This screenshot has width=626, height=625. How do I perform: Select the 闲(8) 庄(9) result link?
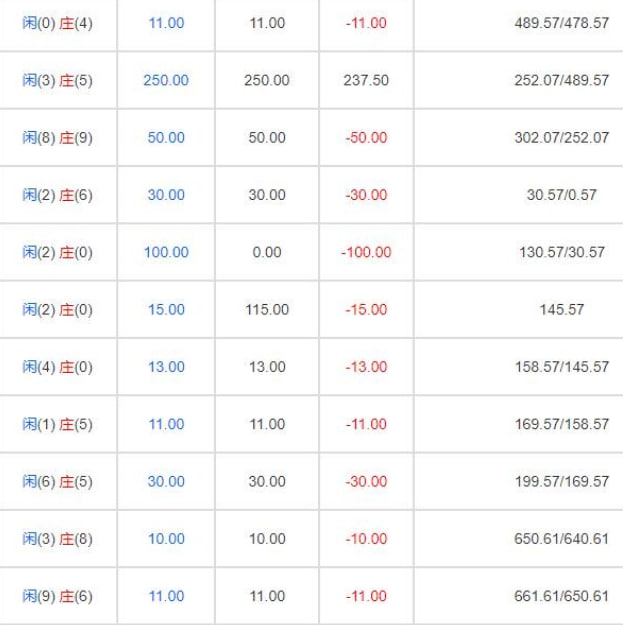point(57,138)
